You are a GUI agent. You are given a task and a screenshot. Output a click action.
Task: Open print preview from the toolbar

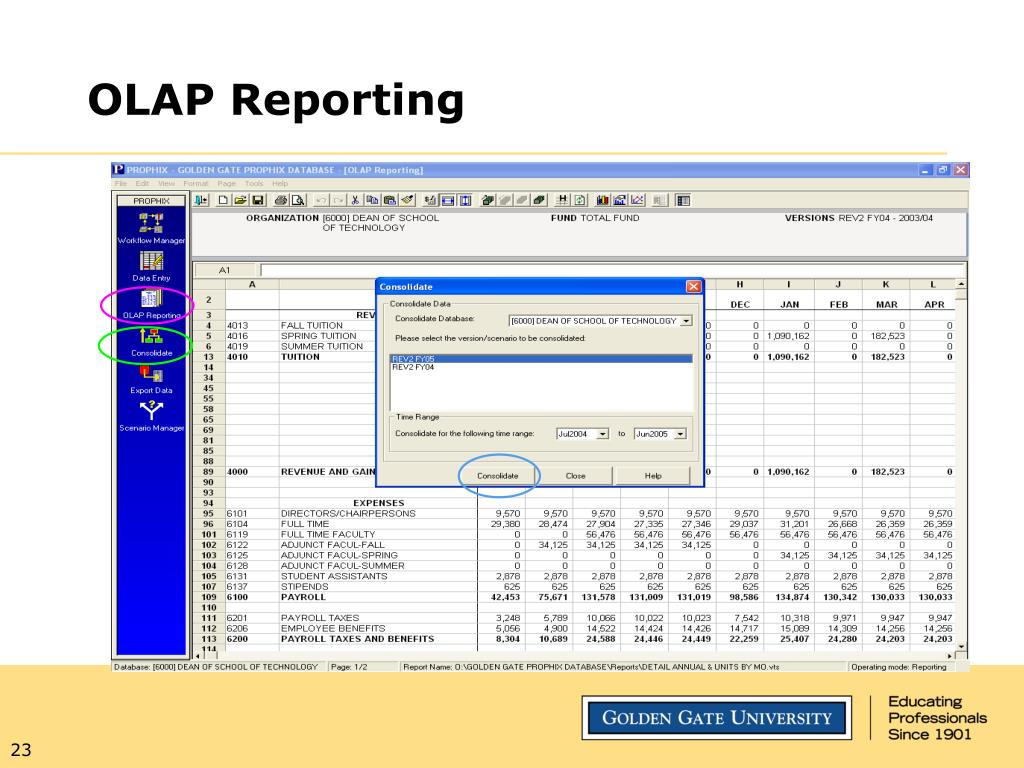click(298, 200)
